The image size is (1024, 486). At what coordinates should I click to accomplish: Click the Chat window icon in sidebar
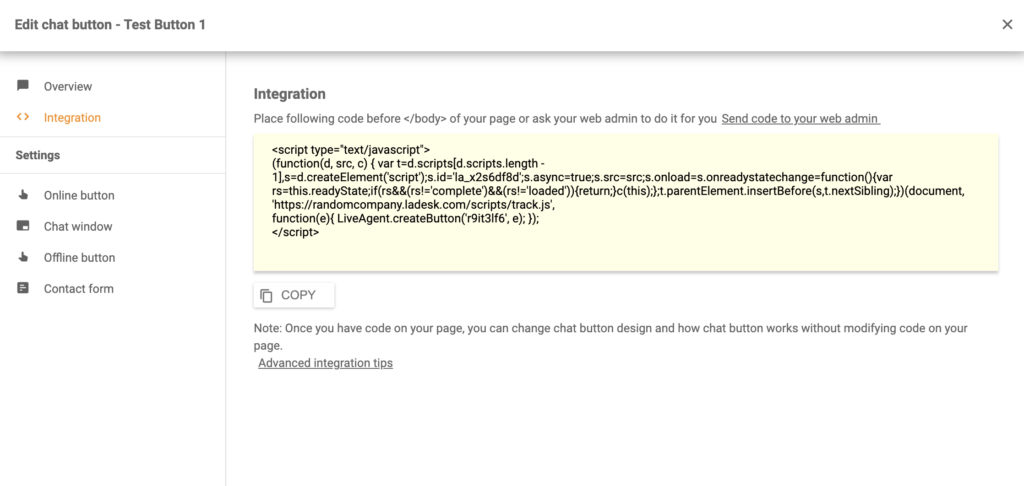click(x=23, y=226)
